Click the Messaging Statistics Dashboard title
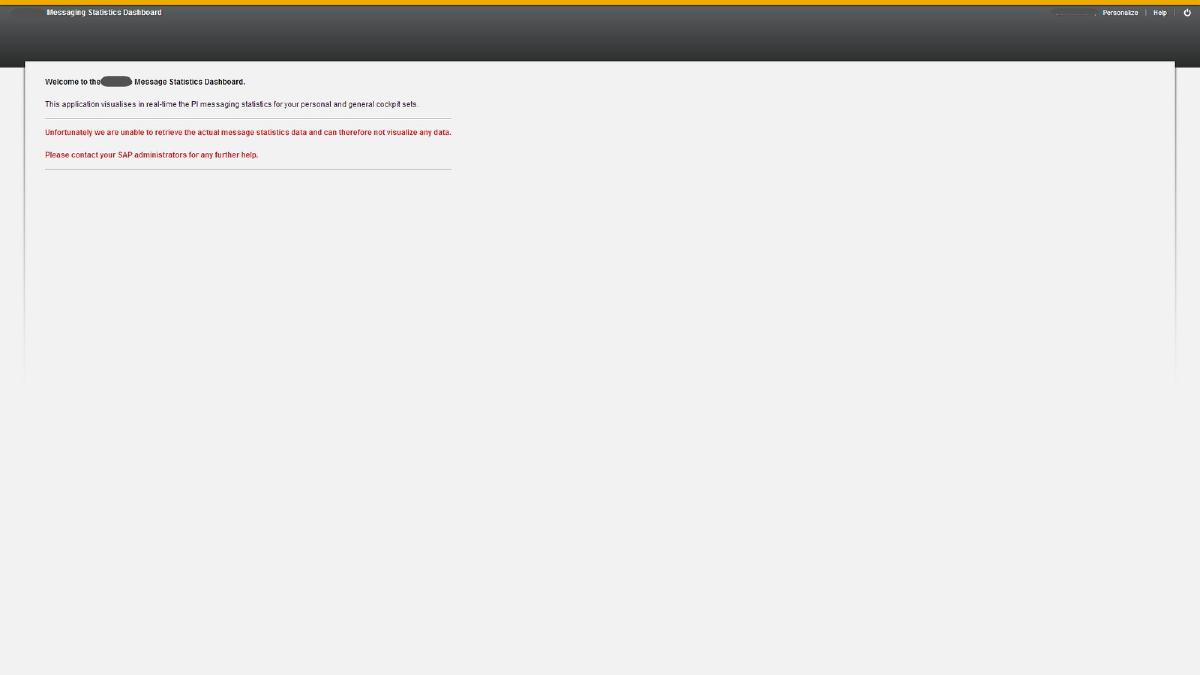Viewport: 1200px width, 675px height. click(103, 12)
